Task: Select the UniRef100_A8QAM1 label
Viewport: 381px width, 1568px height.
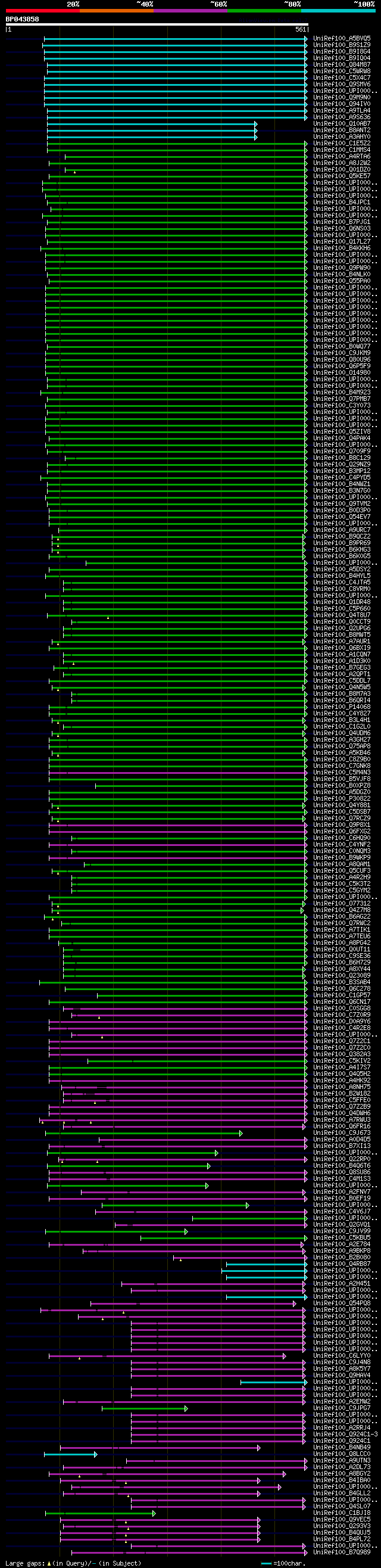Action: coord(342,864)
